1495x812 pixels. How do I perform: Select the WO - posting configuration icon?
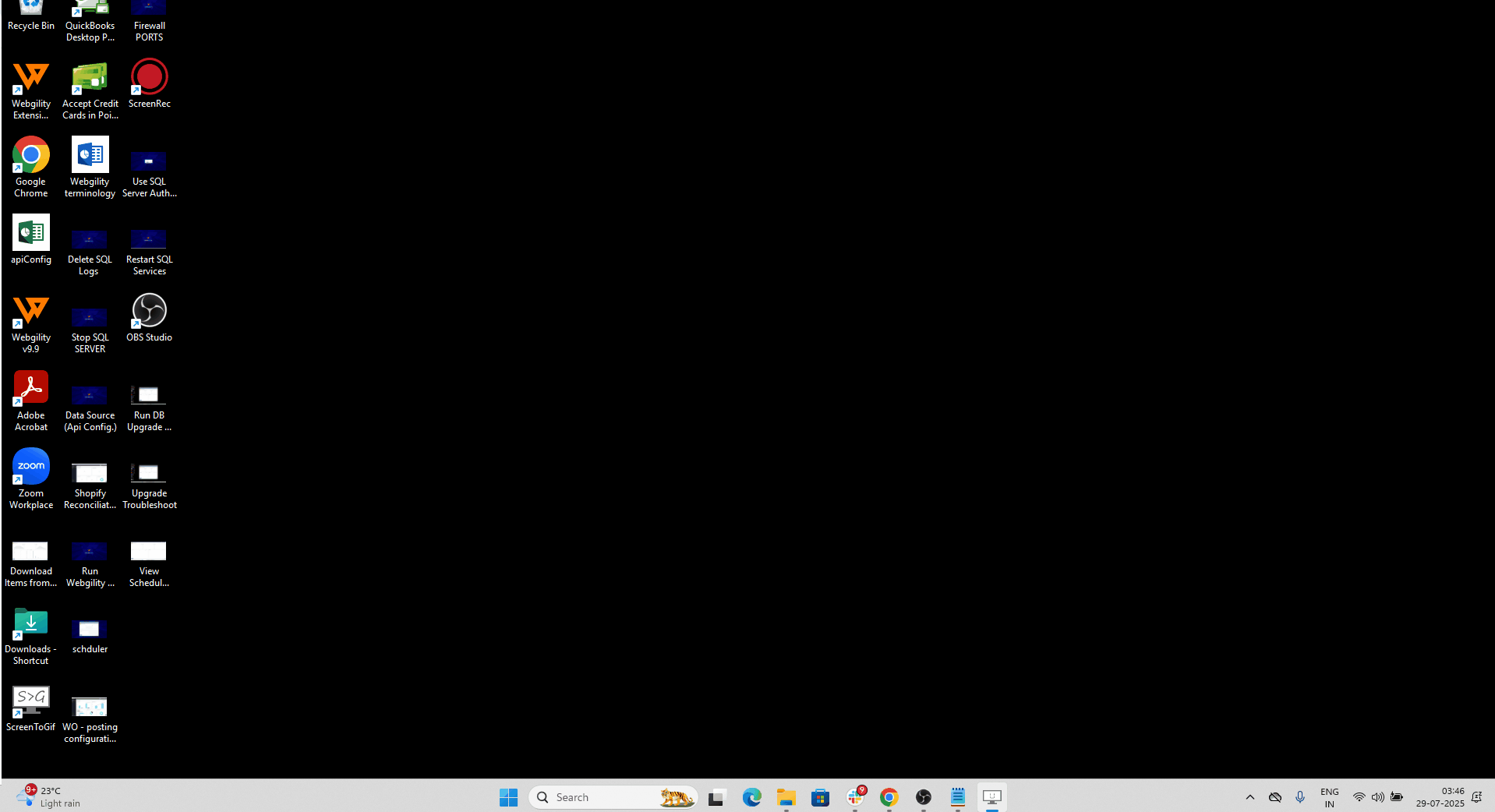click(x=90, y=719)
